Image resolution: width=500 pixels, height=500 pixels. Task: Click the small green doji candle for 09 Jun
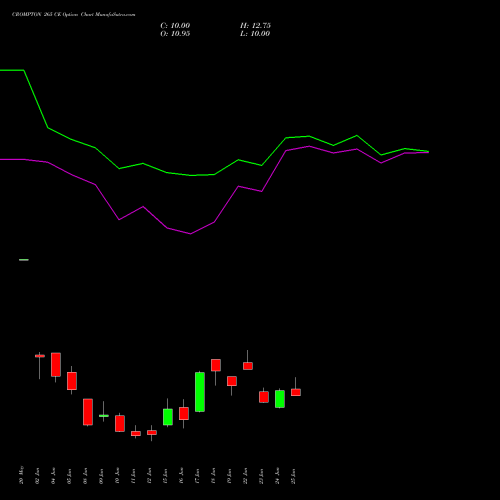pyautogui.click(x=104, y=416)
